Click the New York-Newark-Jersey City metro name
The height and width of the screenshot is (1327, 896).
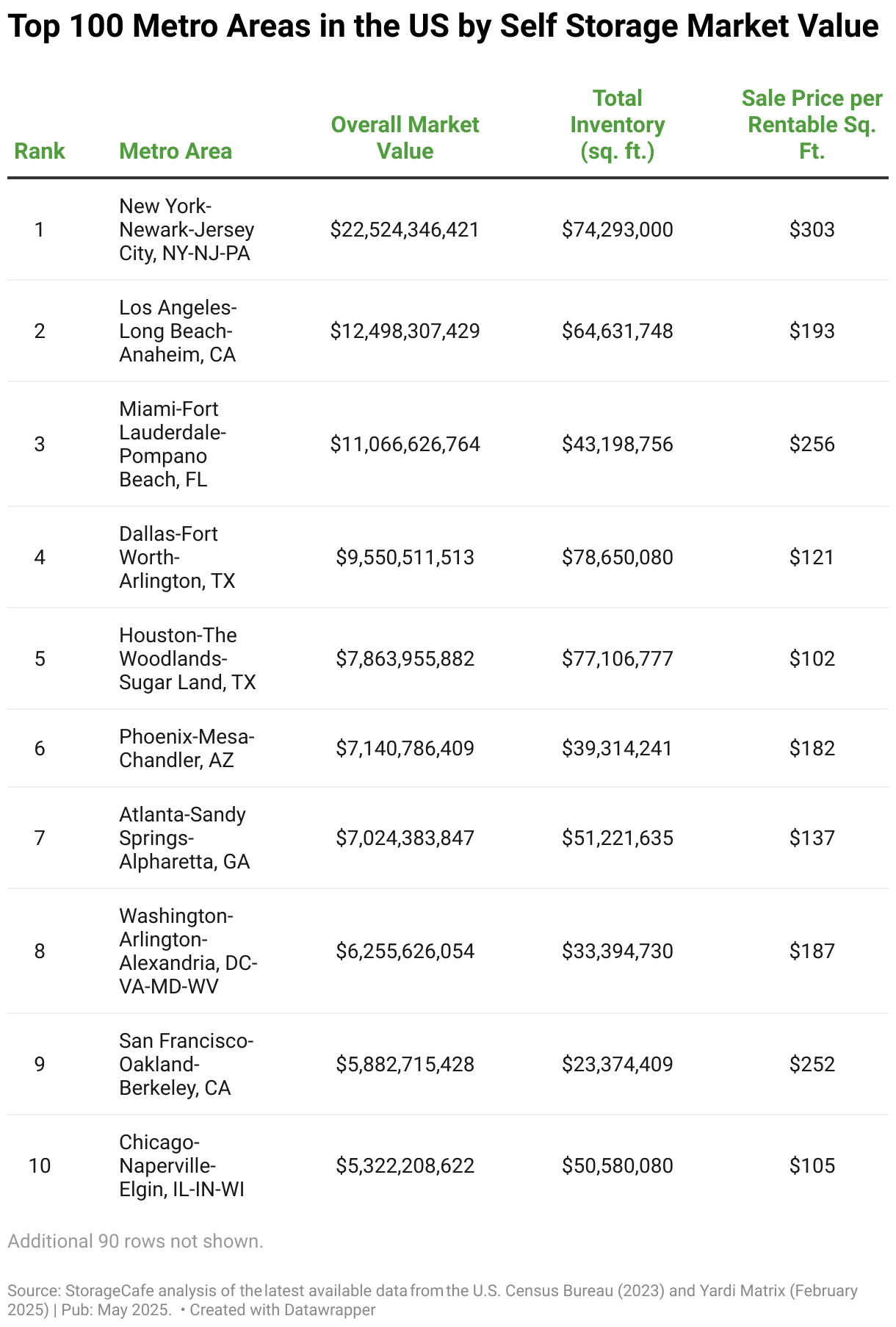point(187,229)
